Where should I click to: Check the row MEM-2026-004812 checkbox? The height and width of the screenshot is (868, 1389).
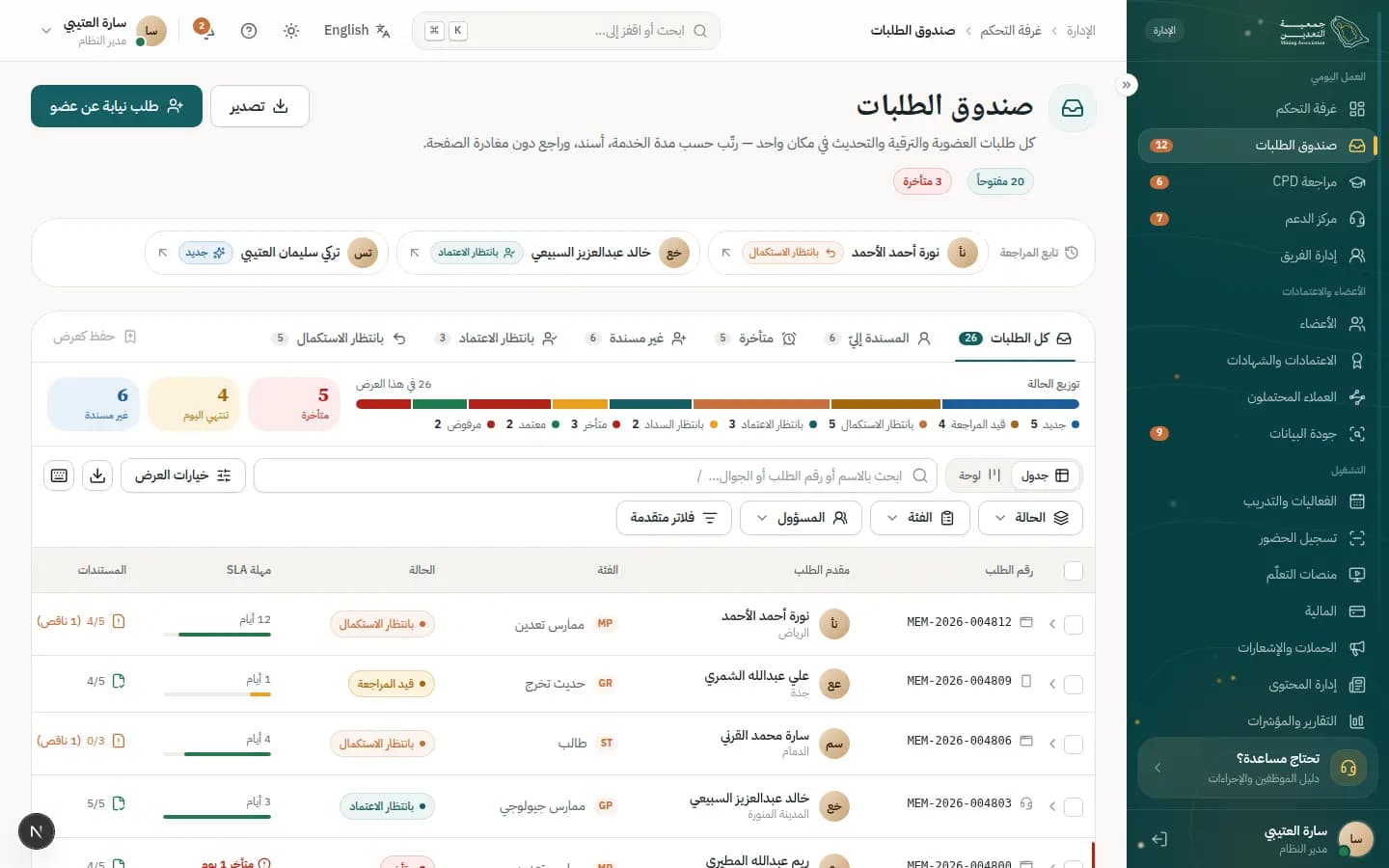coord(1074,624)
